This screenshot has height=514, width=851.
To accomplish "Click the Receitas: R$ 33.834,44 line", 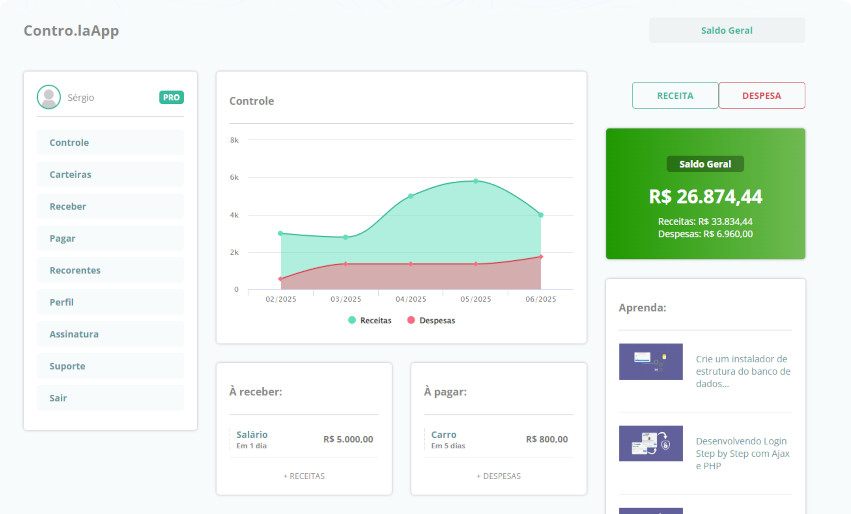I will pos(705,221).
